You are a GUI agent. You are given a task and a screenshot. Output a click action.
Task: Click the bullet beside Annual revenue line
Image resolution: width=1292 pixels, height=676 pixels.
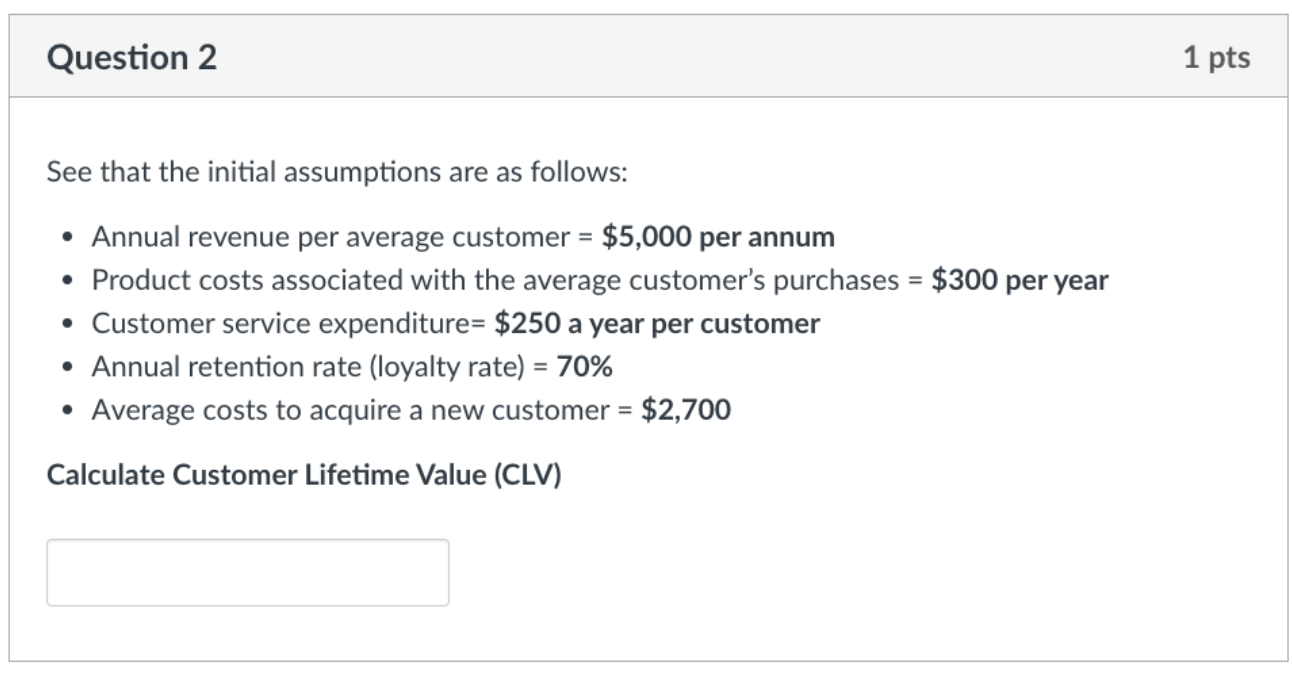tap(66, 239)
